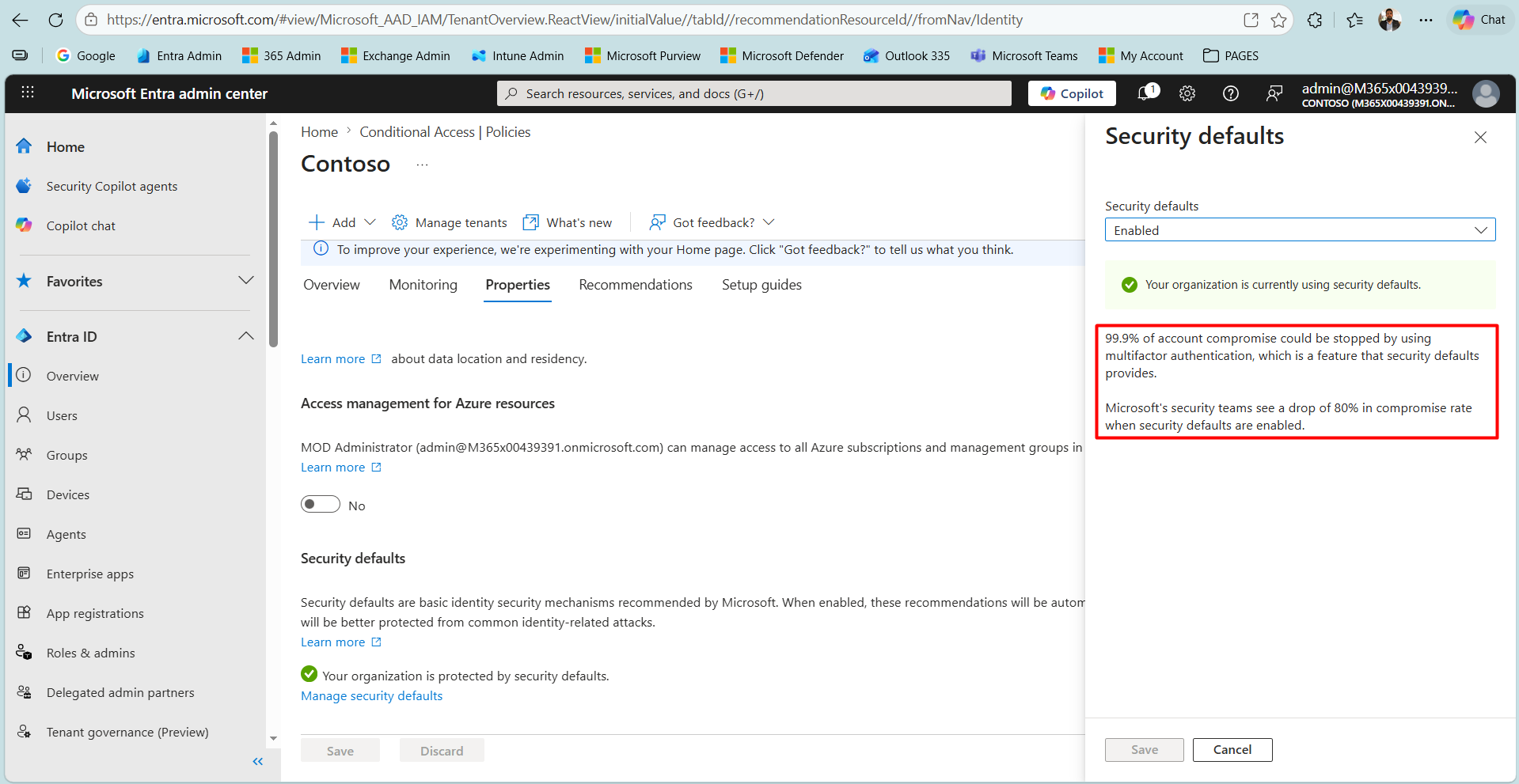Open Microsoft Defender bookmark
Screen dimensions: 1519x784
pos(782,55)
